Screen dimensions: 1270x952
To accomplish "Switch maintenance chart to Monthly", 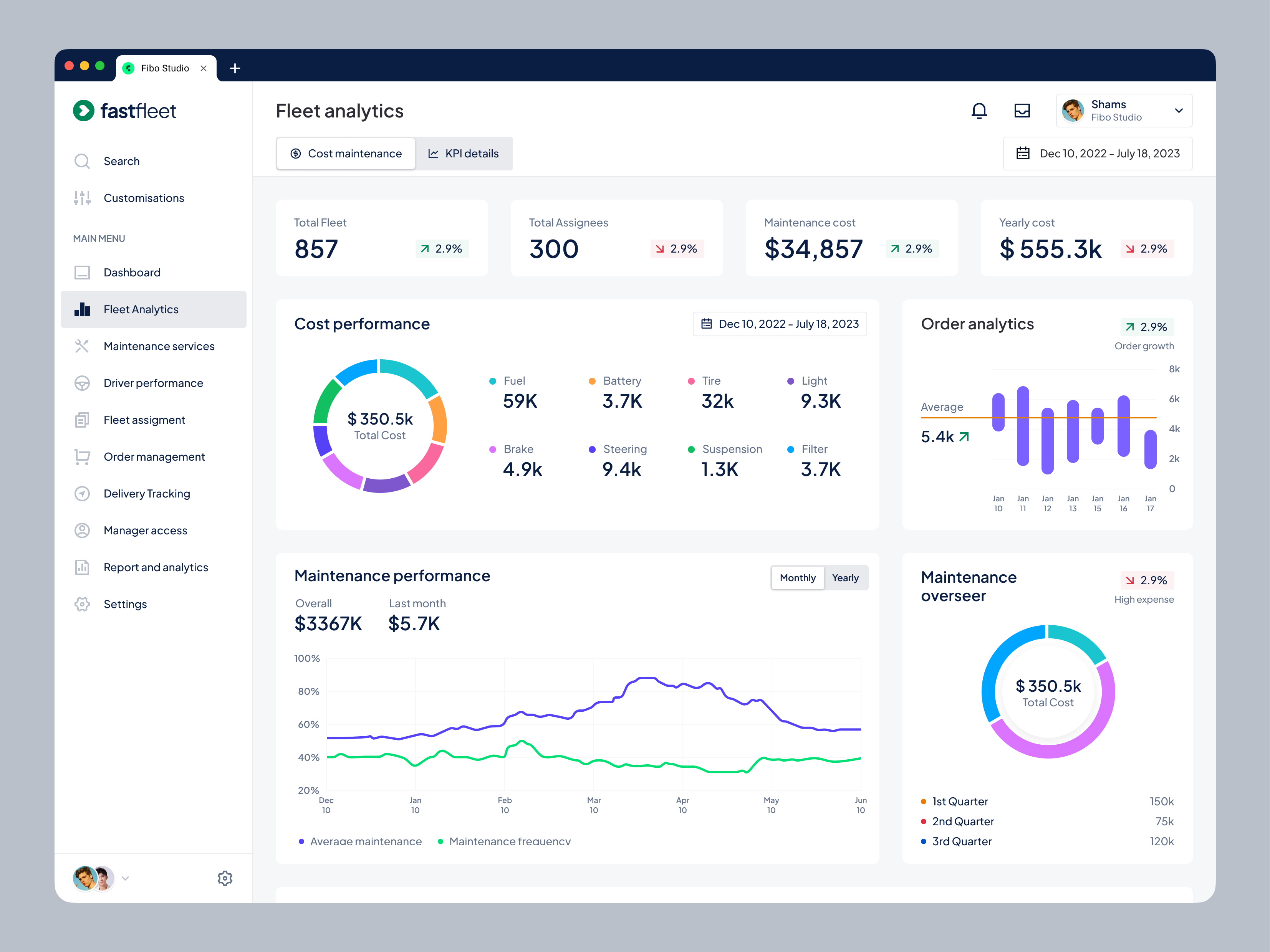I will [x=797, y=578].
